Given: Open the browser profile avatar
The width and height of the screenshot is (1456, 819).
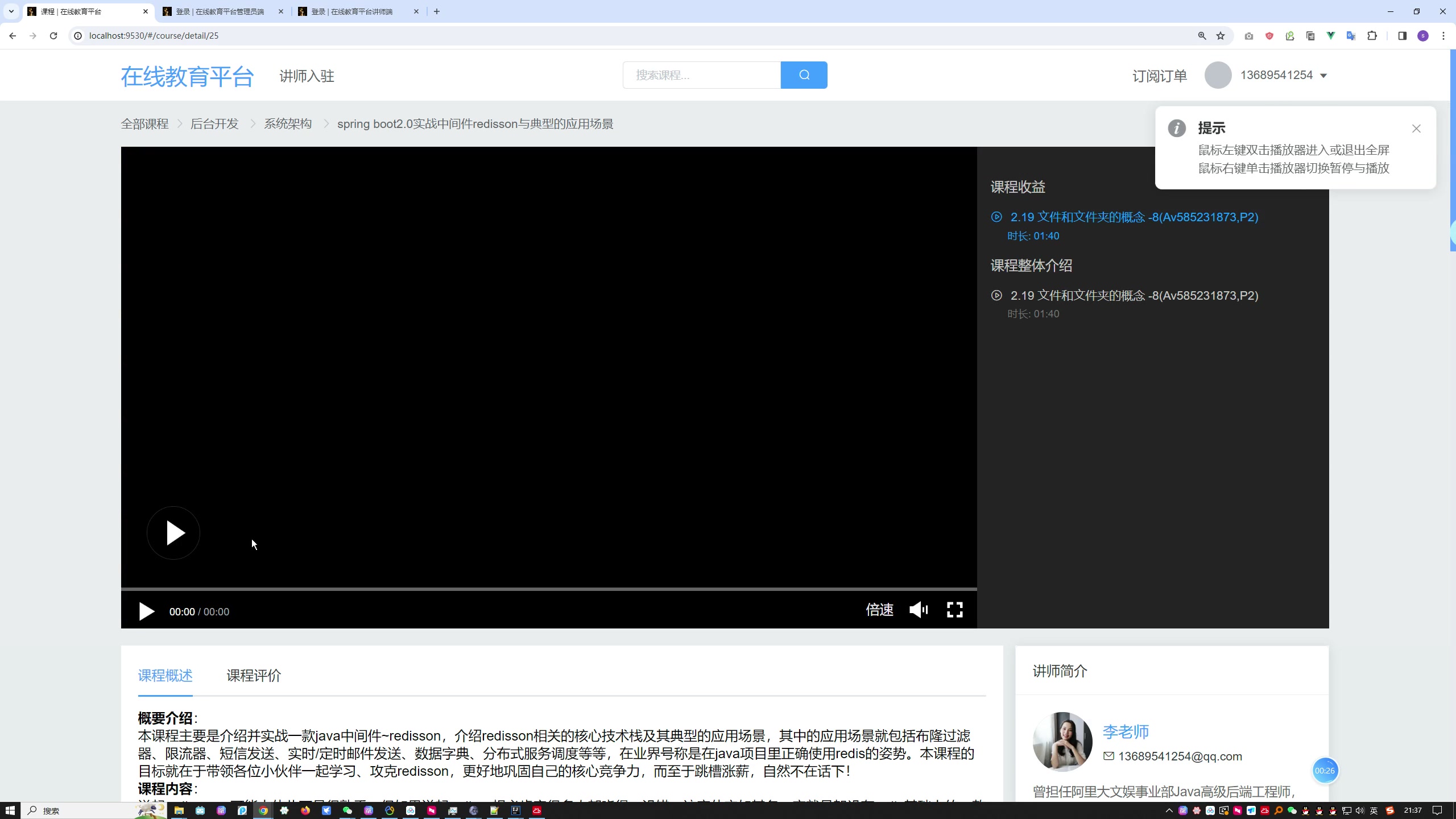Looking at the screenshot, I should point(1423,36).
